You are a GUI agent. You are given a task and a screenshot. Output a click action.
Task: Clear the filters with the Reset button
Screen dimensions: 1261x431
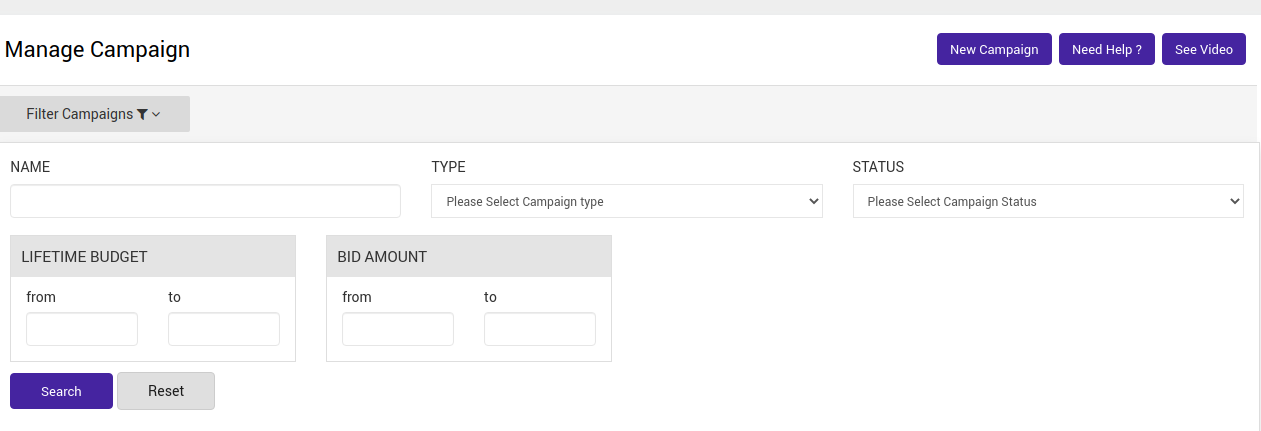click(166, 391)
